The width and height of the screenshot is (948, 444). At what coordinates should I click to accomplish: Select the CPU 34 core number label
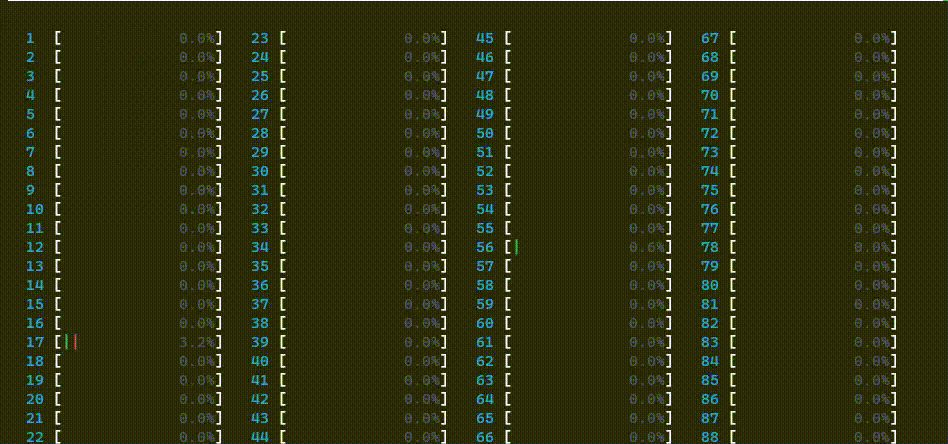(260, 247)
